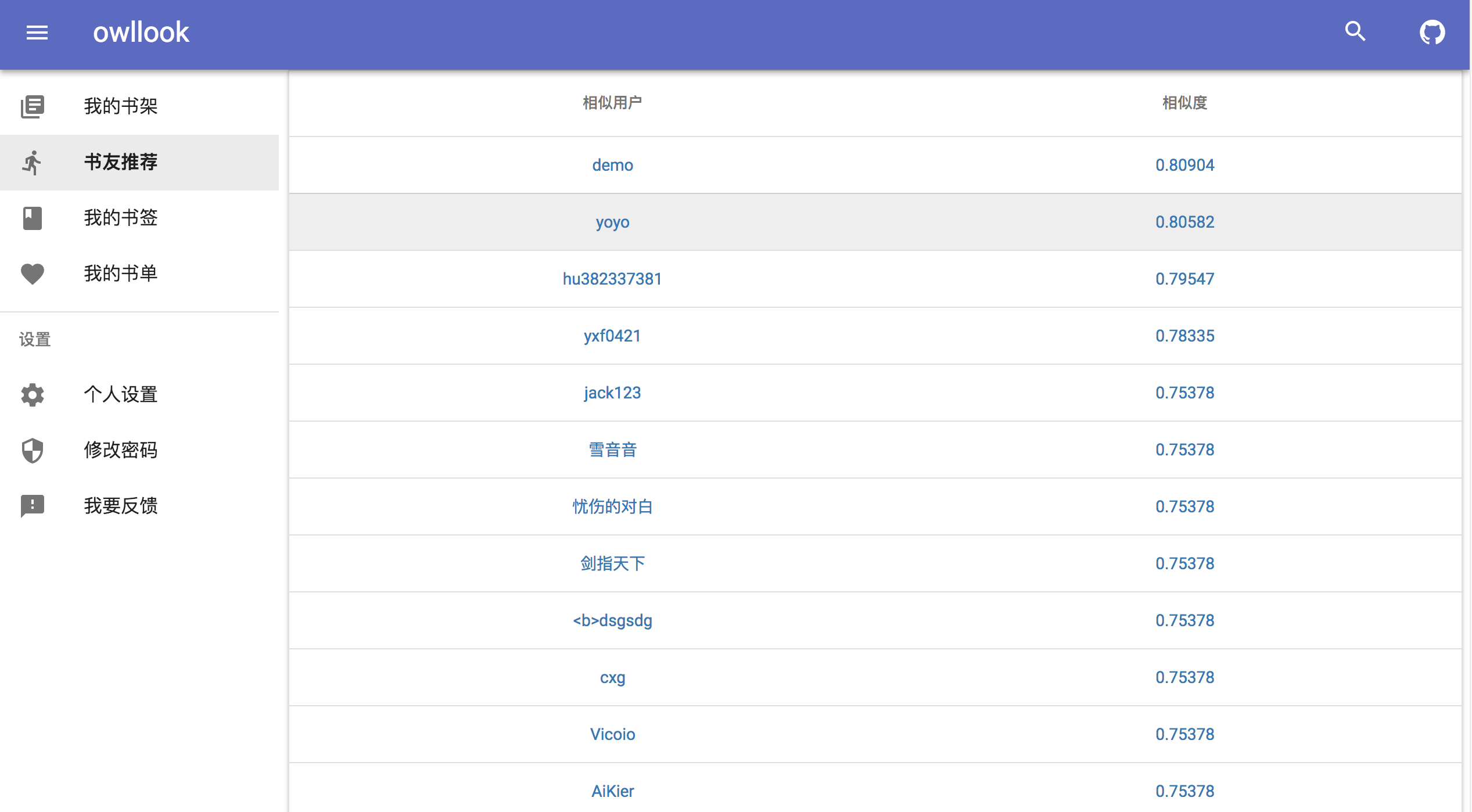Open 我的书单 from the sidebar
The height and width of the screenshot is (812, 1472).
coord(121,274)
